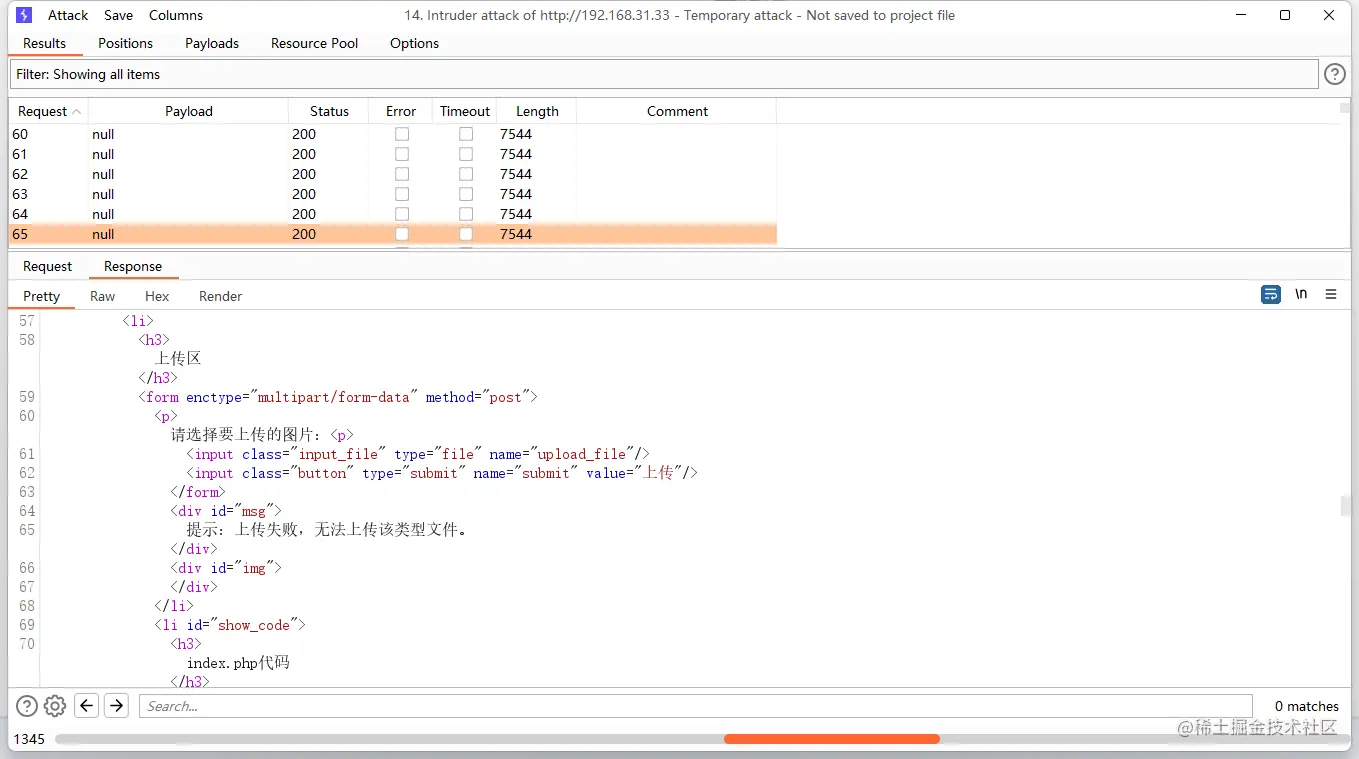Switch to the Results tab

pyautogui.click(x=45, y=43)
